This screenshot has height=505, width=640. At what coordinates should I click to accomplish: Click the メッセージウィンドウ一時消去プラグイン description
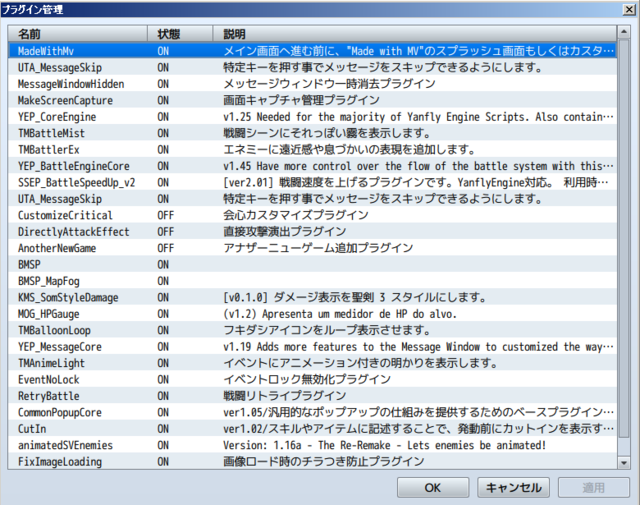click(329, 84)
